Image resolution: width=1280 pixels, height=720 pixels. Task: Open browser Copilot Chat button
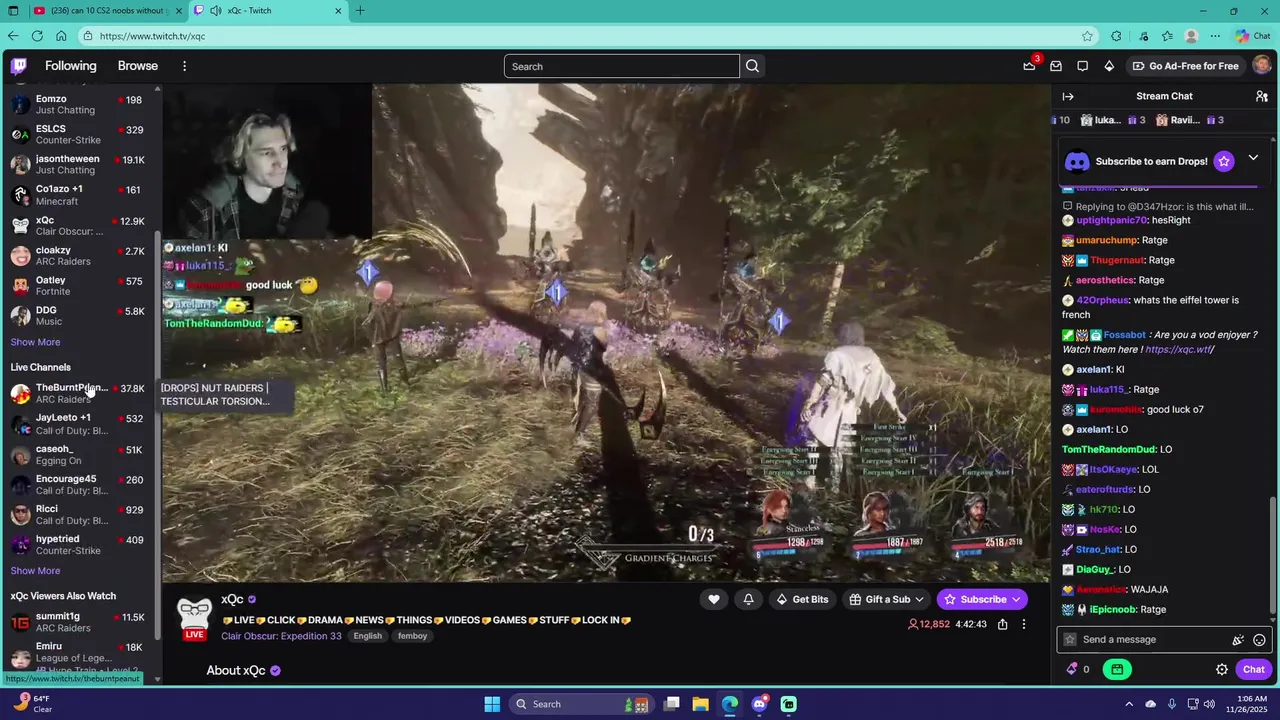pos(1252,36)
